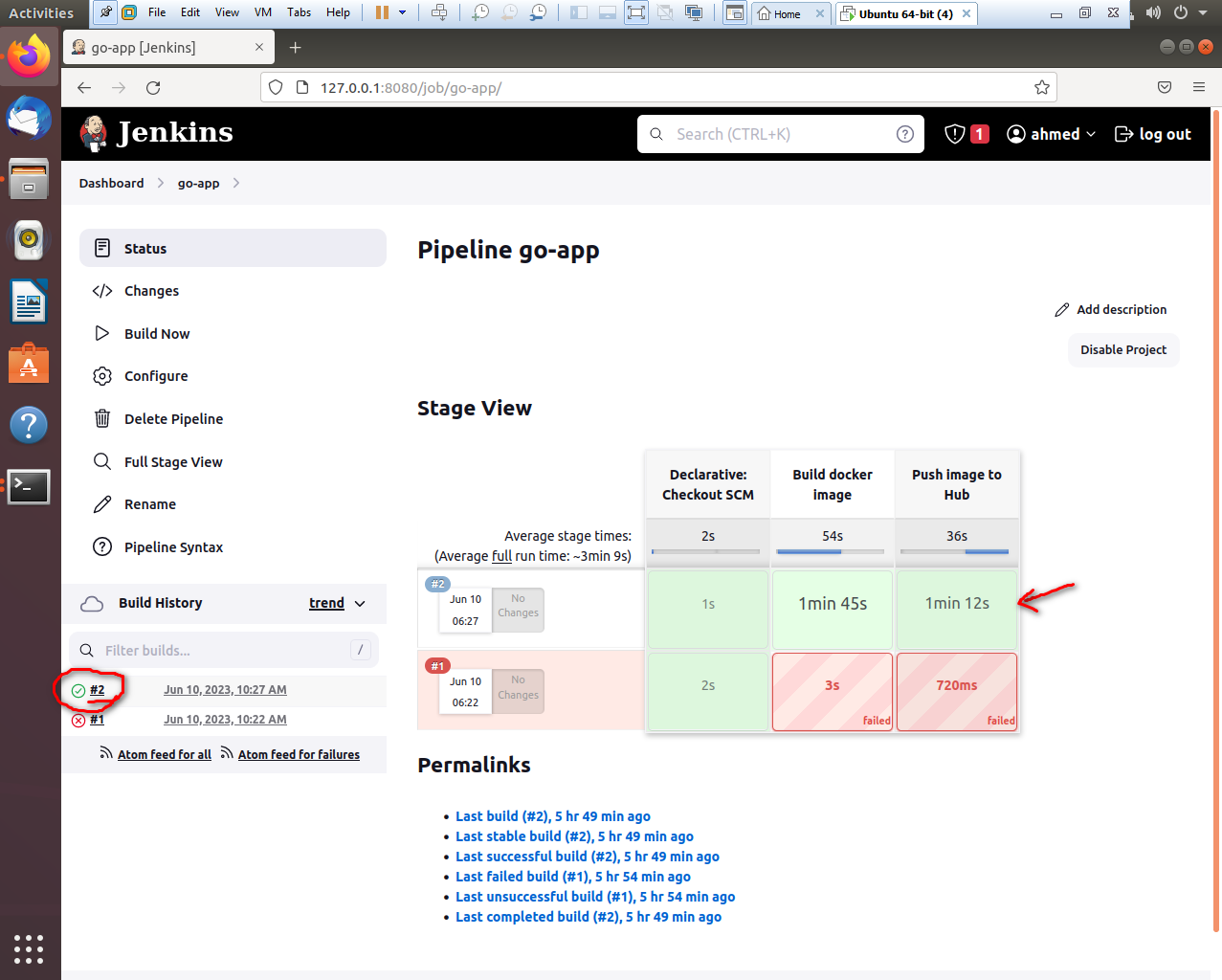Open build #1 link in Build History

coord(97,720)
